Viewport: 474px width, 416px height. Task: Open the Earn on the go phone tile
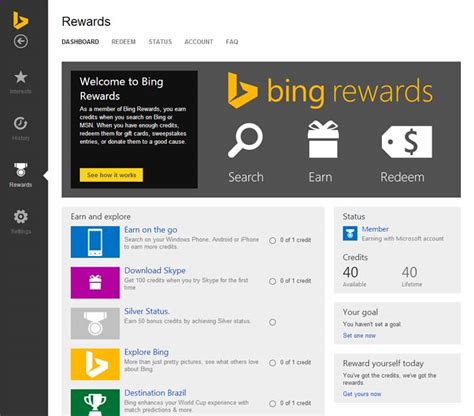pos(95,242)
